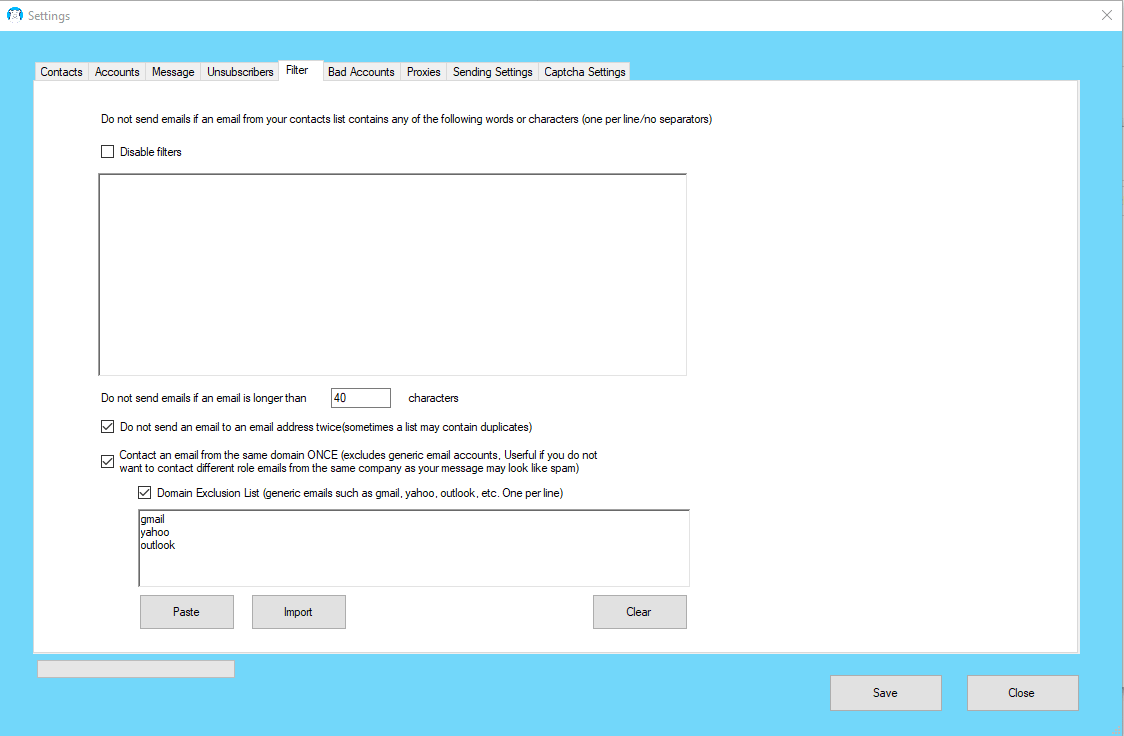
Task: Toggle contact same domain ONCE checkbox
Action: [108, 462]
